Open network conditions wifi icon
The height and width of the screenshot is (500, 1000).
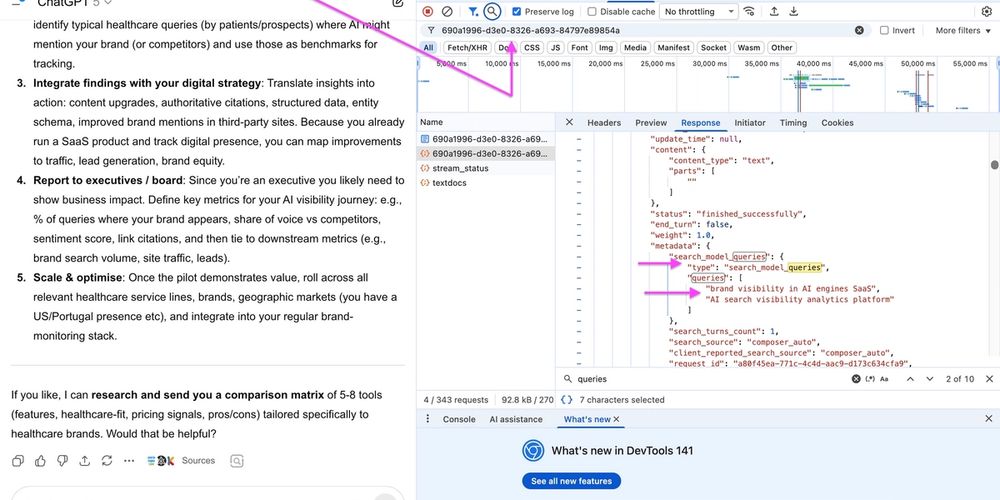749,11
